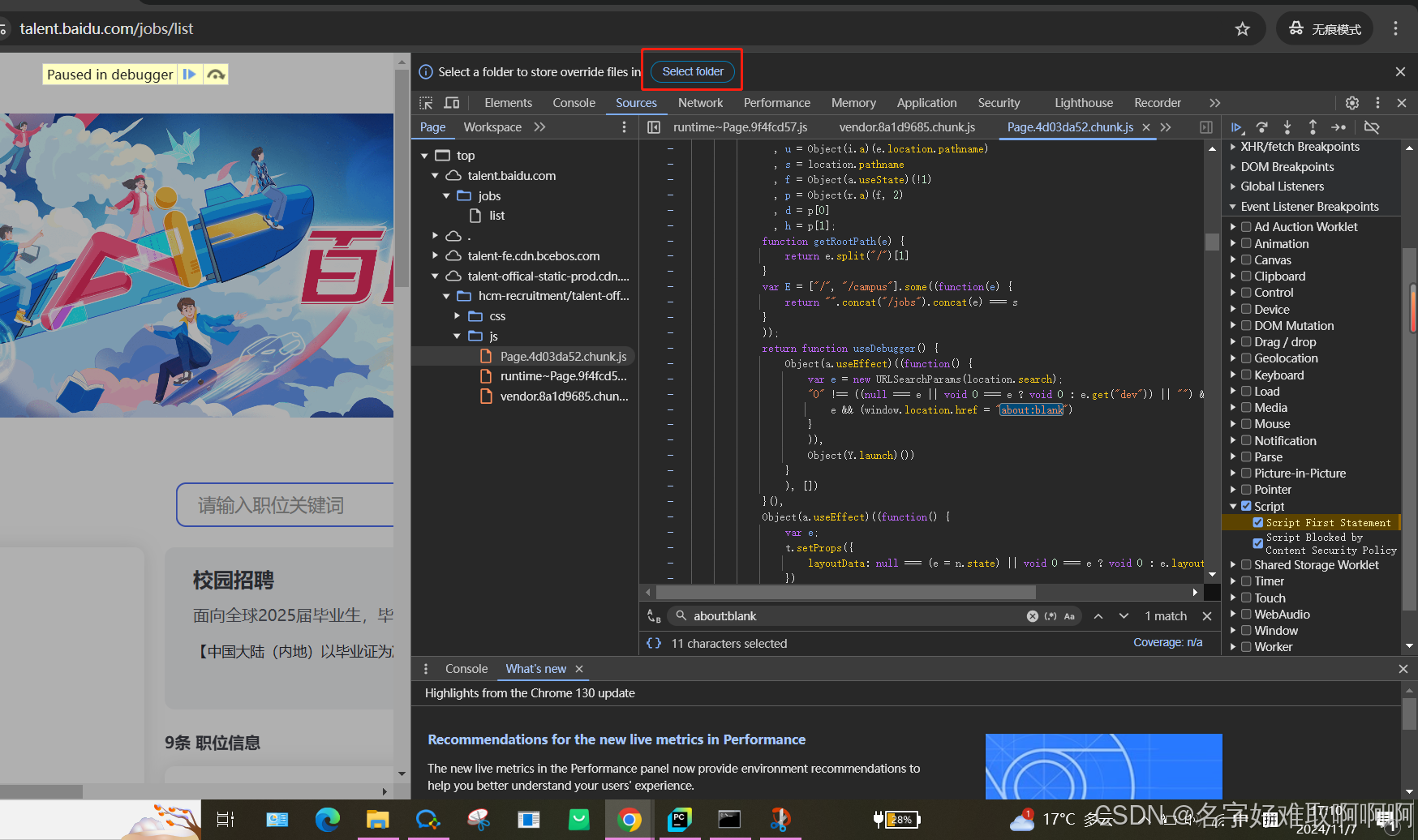Show more DevTools tabs chevron
The height and width of the screenshot is (840, 1418).
(1214, 103)
